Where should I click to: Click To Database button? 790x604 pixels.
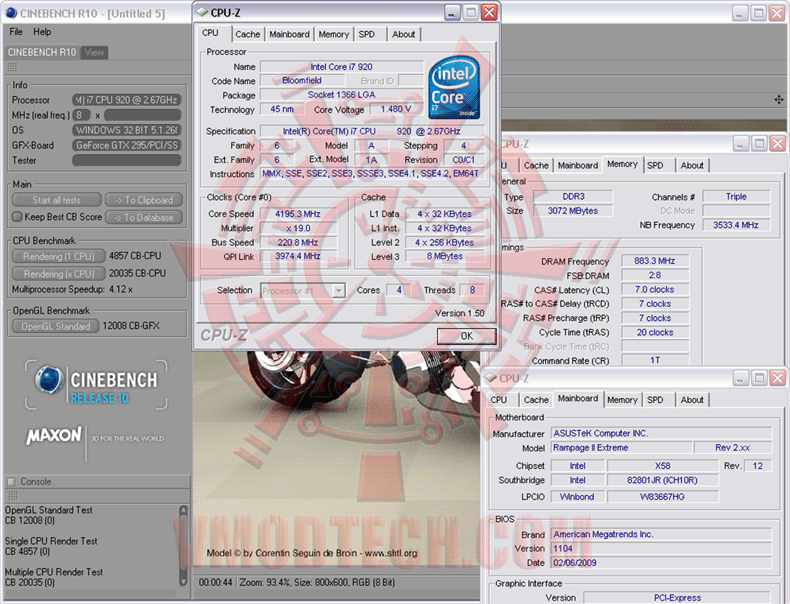pyautogui.click(x=144, y=218)
